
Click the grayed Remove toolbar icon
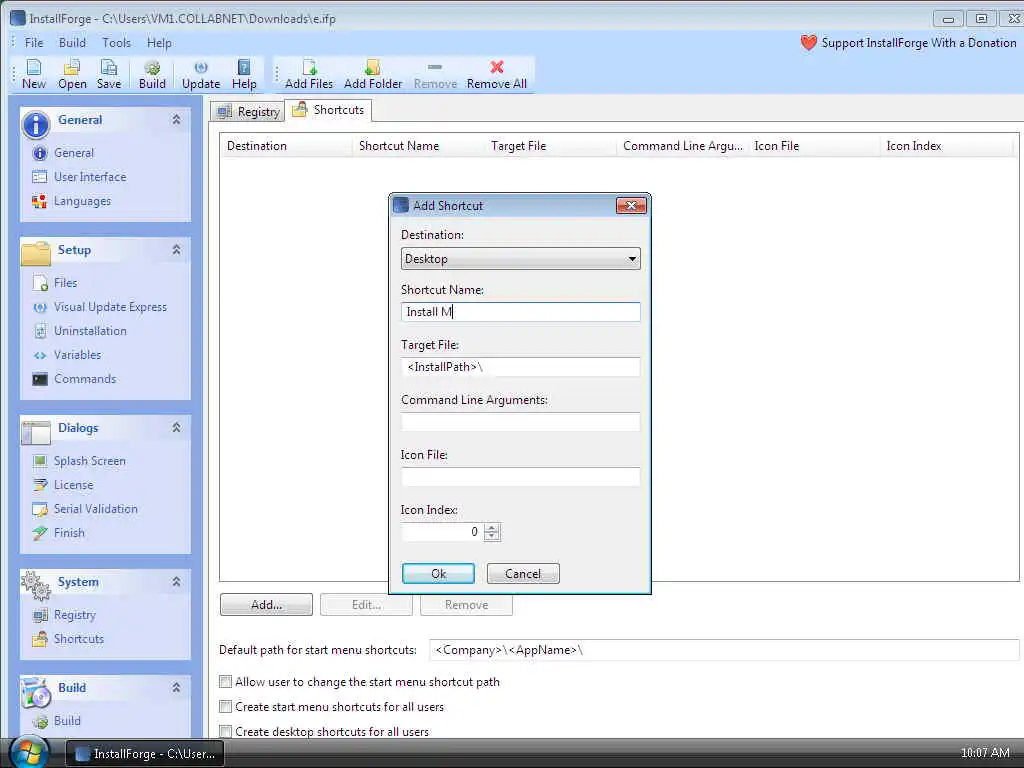pos(435,74)
